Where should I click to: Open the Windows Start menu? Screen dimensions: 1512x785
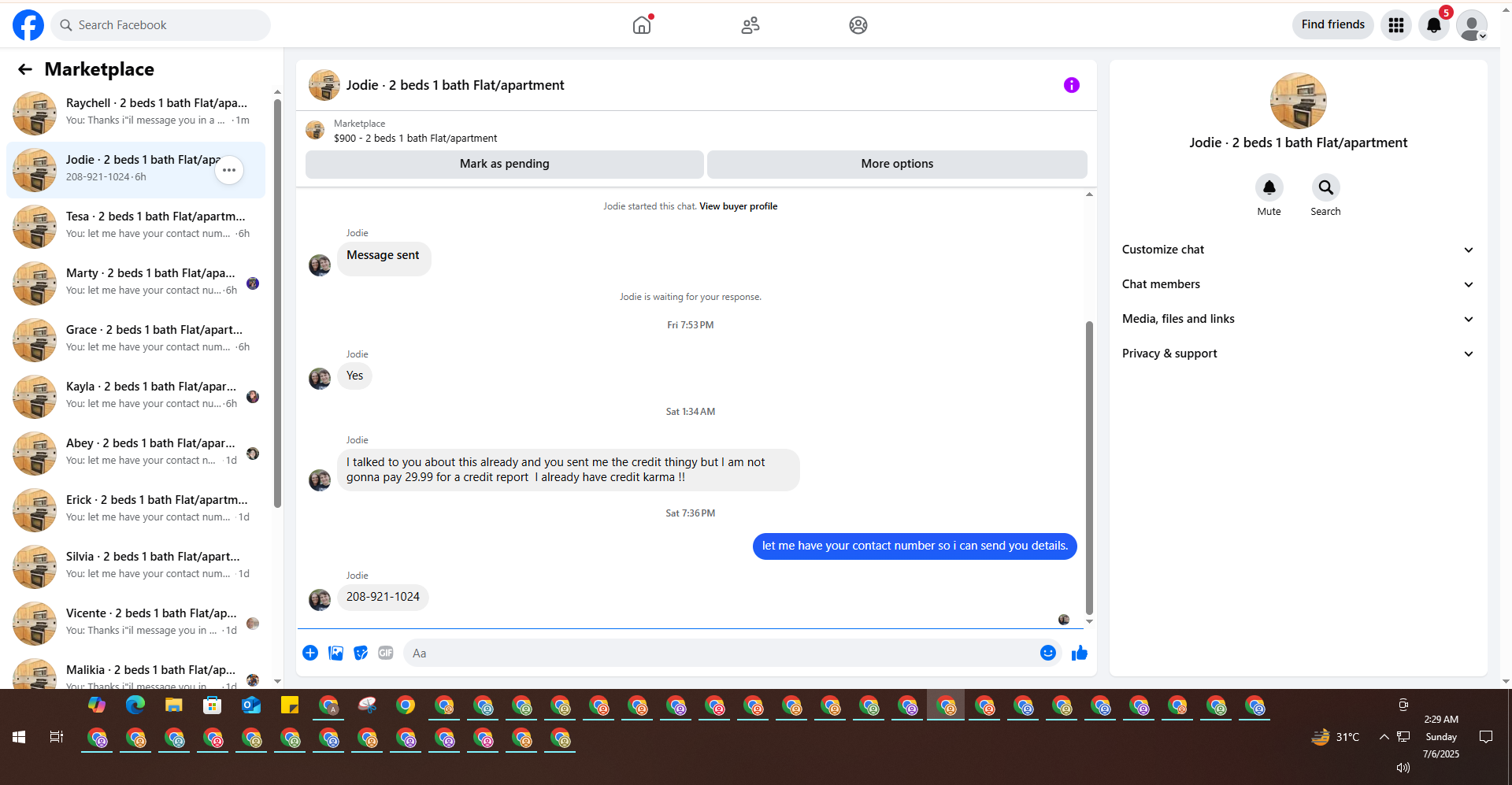tap(19, 737)
